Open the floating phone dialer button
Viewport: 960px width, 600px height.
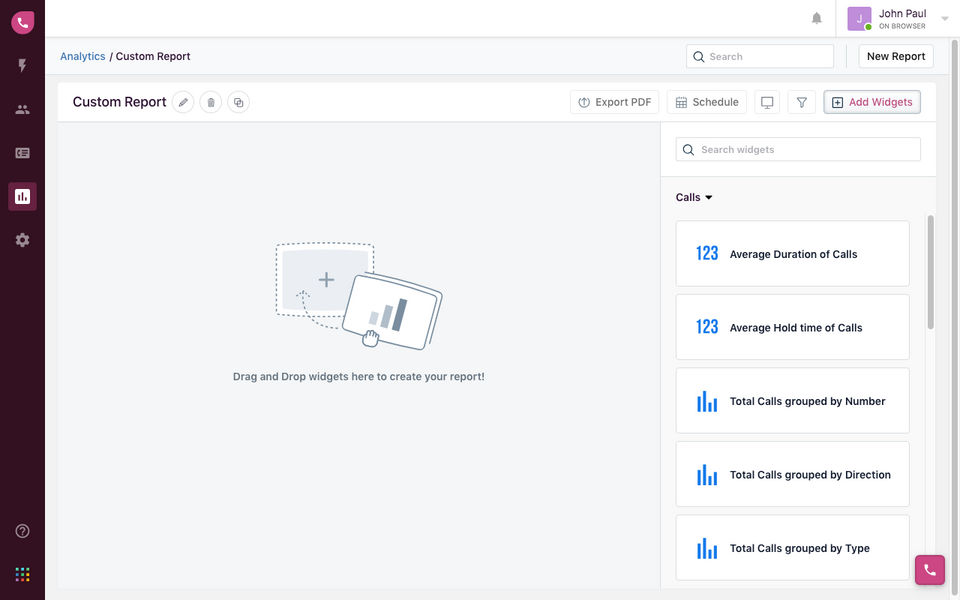pos(929,570)
